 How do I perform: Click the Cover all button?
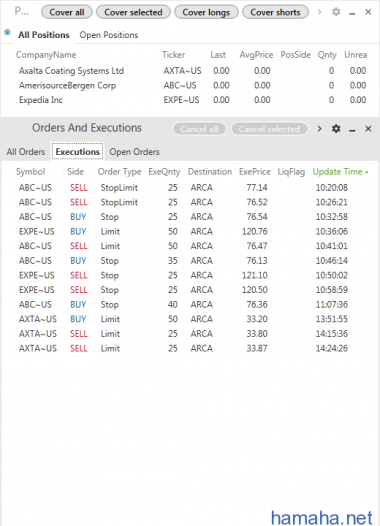pos(67,12)
